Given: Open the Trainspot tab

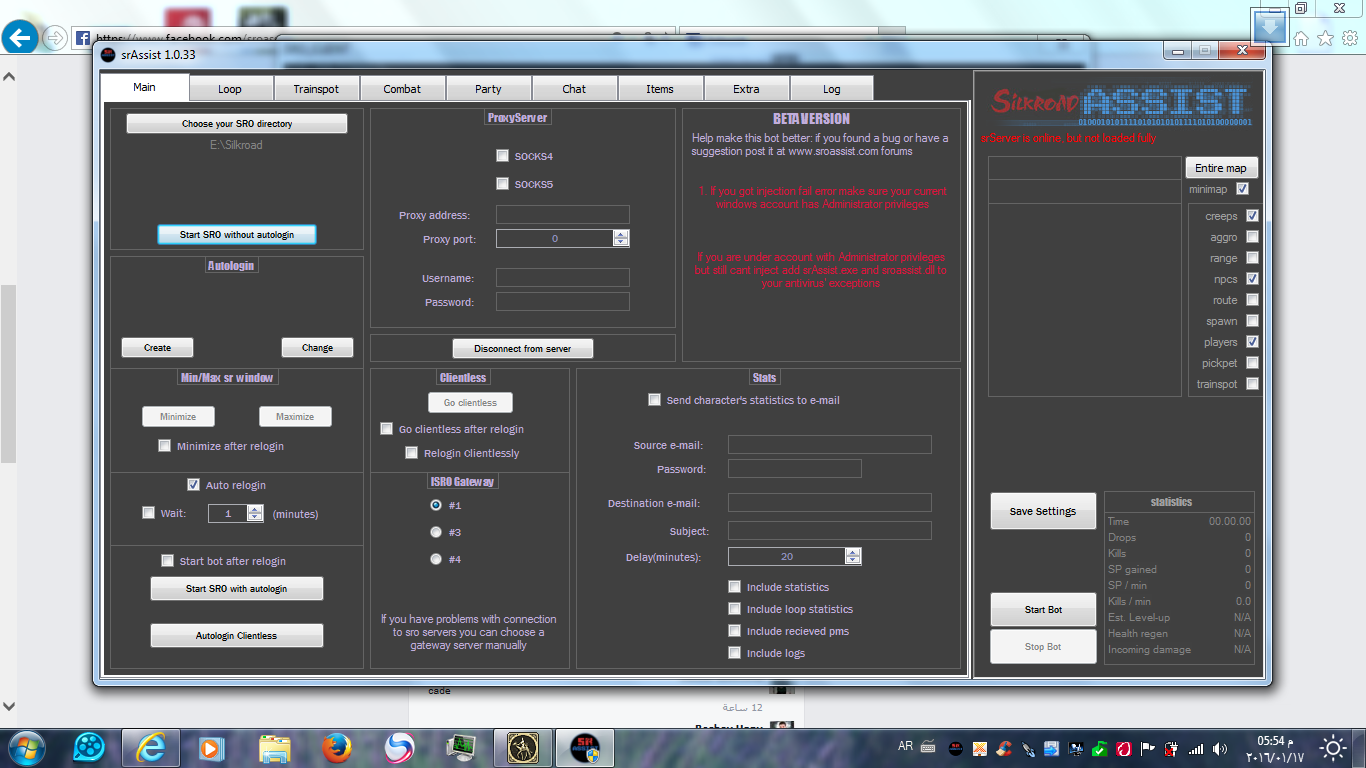Looking at the screenshot, I should pyautogui.click(x=316, y=89).
